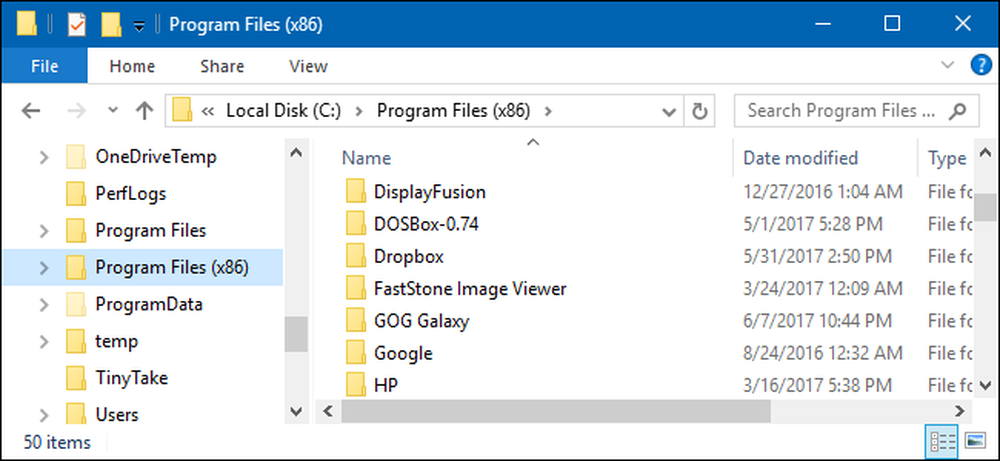Go up one folder level
This screenshot has width=1000, height=461.
click(x=145, y=111)
